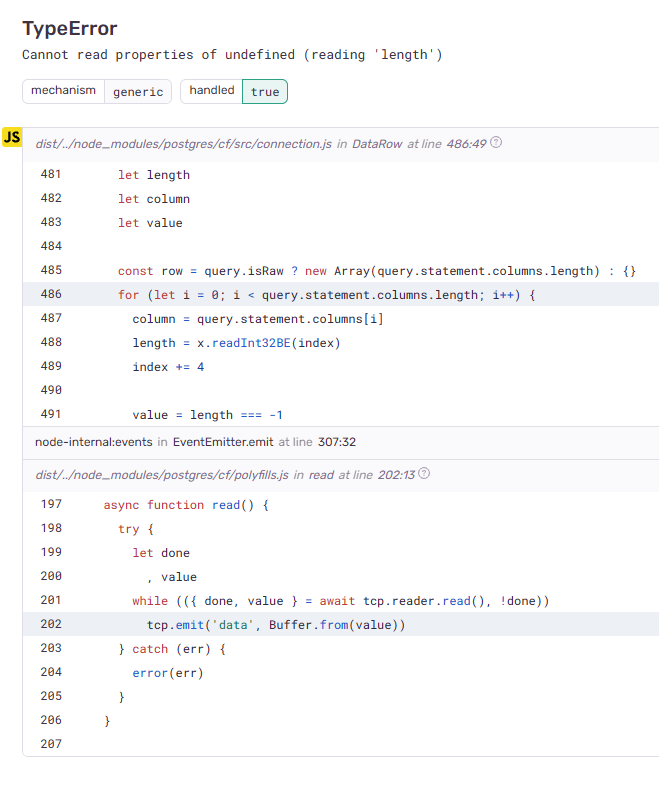Click the TypeError exception title

click(70, 29)
